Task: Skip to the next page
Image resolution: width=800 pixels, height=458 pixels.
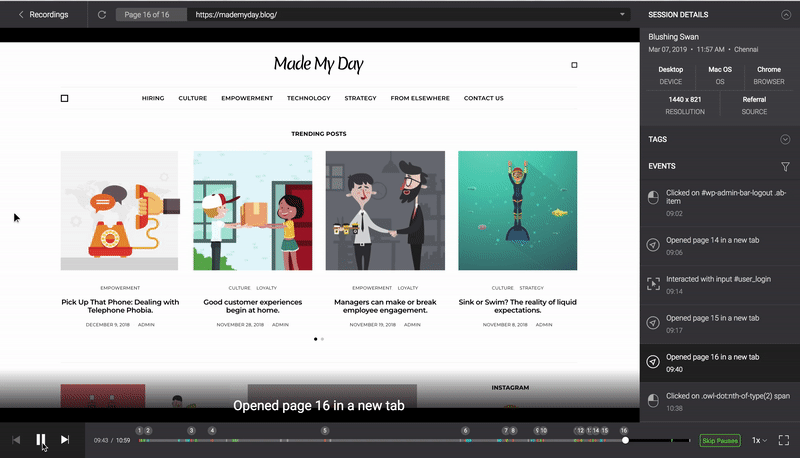Action: click(x=65, y=440)
